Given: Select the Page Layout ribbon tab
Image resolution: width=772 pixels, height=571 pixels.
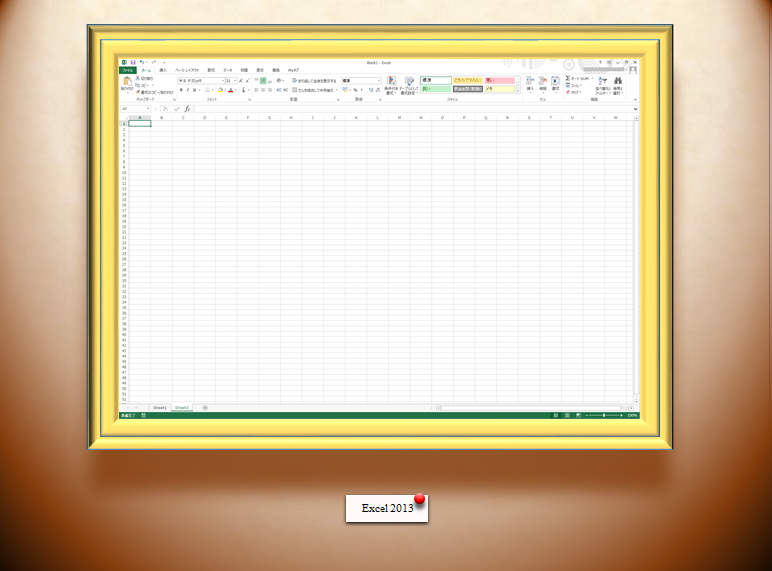Looking at the screenshot, I should 187,70.
